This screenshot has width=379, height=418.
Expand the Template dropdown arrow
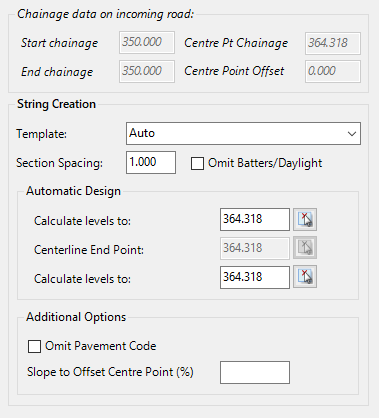point(352,134)
